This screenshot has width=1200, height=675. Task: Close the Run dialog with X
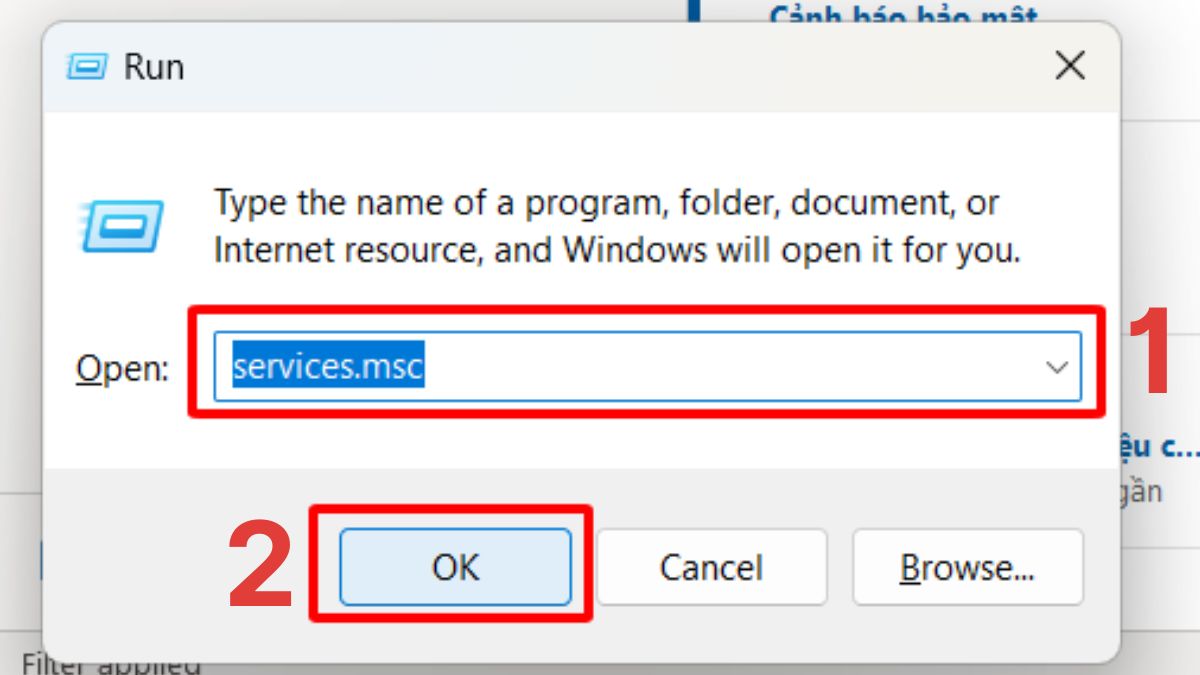point(1070,67)
